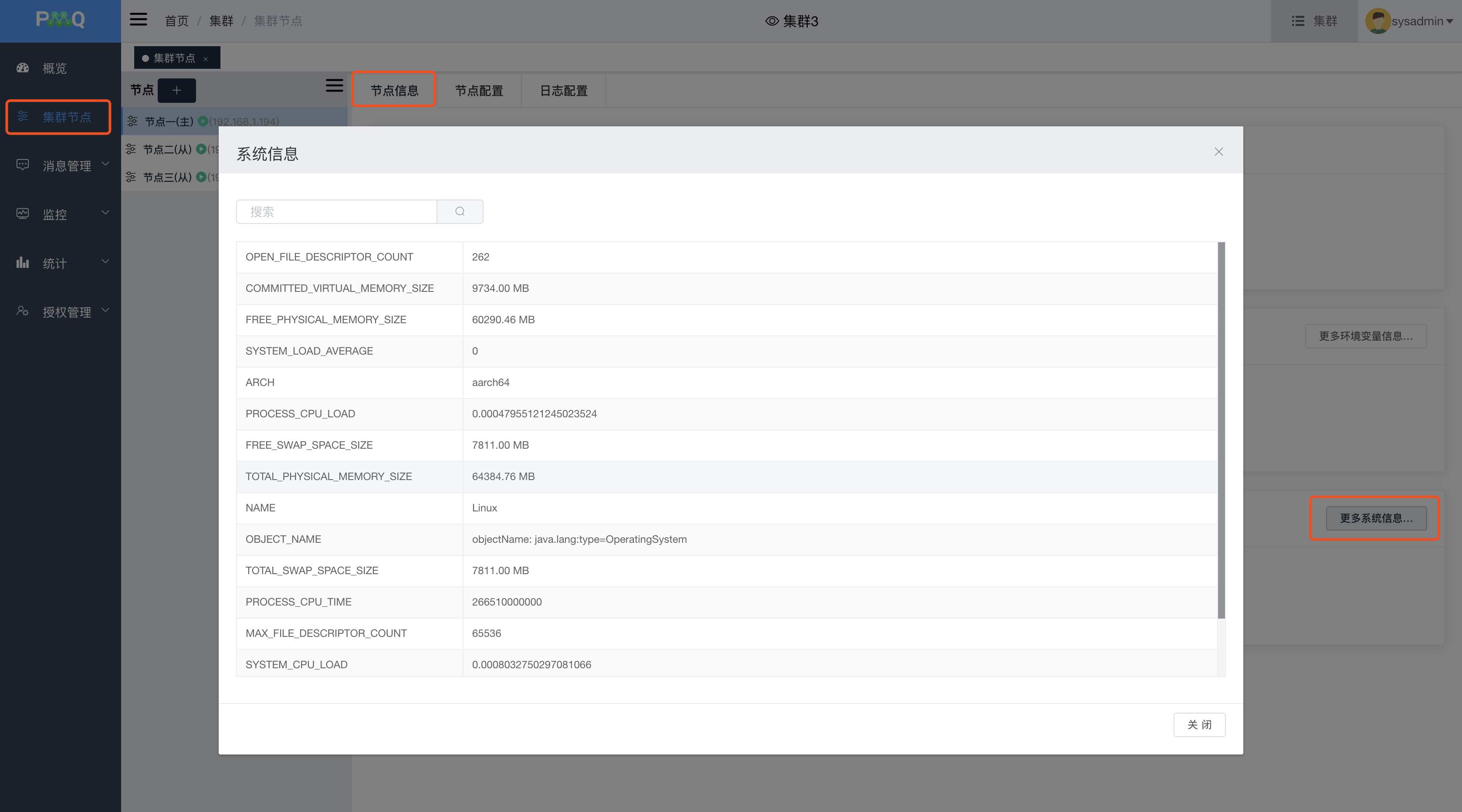Switch to the 日志配置 tab
Image resolution: width=1462 pixels, height=812 pixels.
coord(564,91)
